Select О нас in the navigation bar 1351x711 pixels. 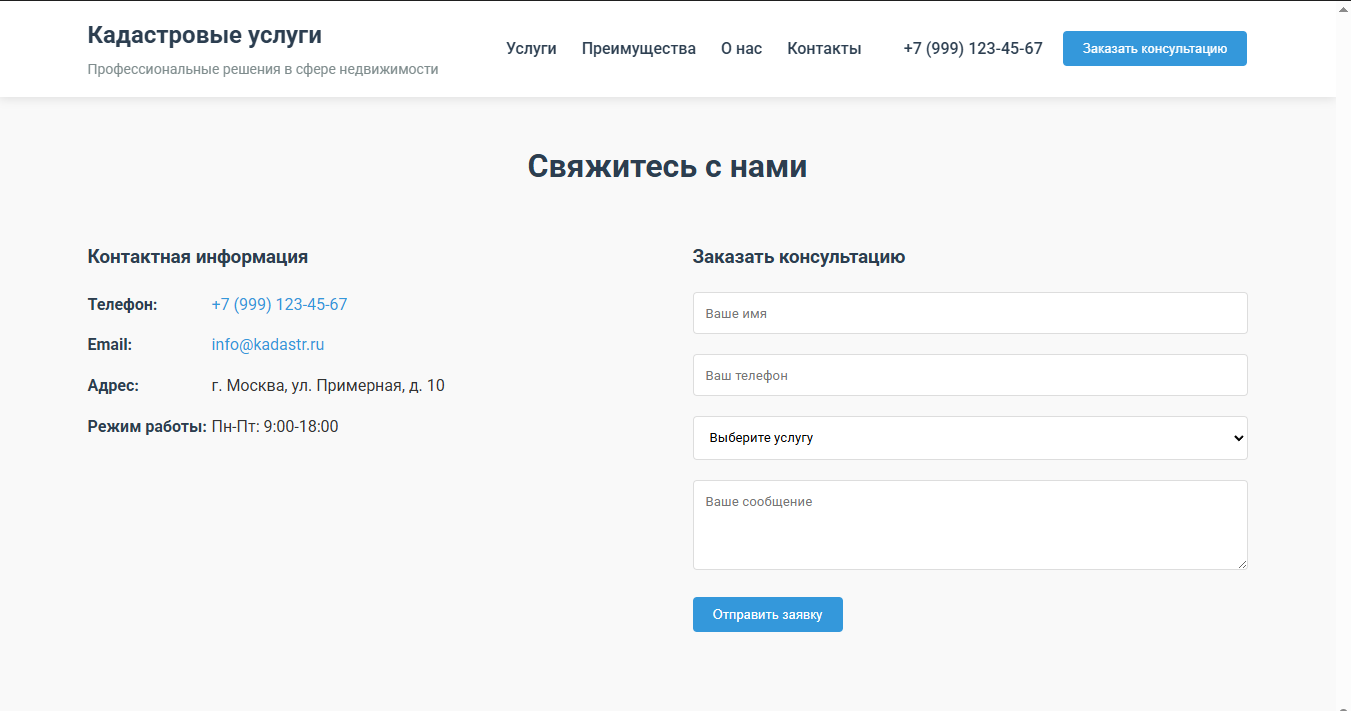741,48
